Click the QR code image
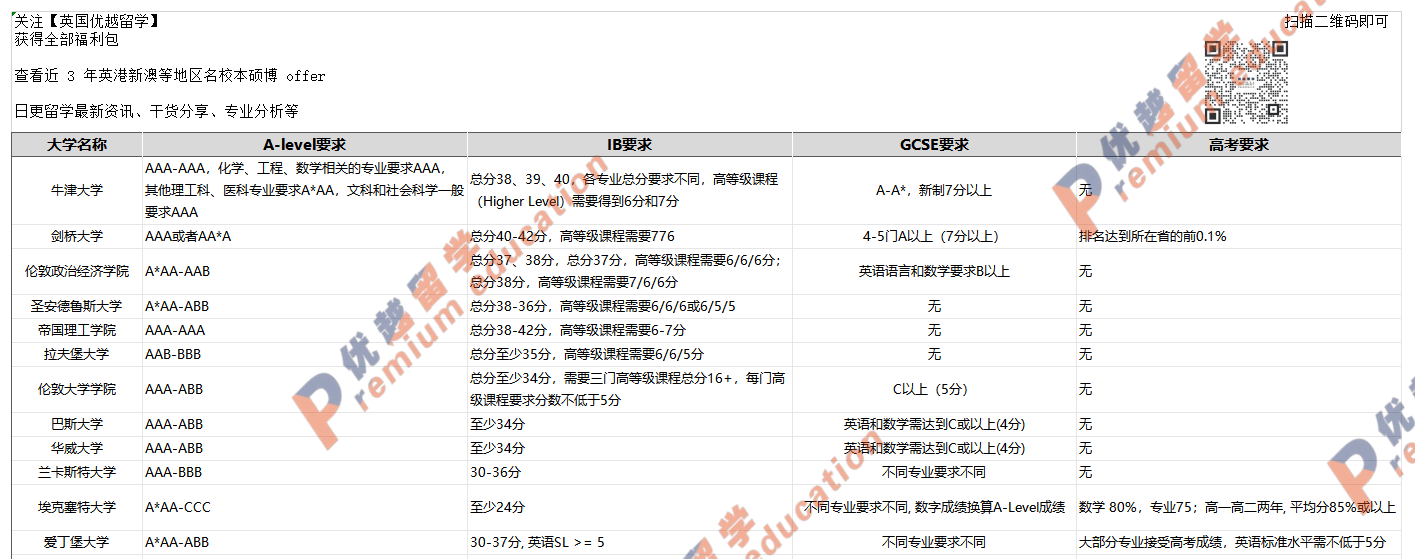This screenshot has height=559, width=1415. 1245,82
